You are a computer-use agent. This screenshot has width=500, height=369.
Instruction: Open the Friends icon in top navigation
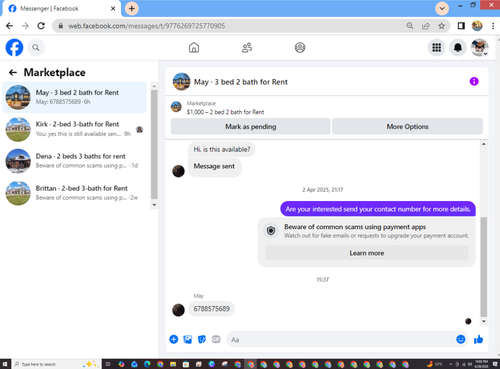click(x=247, y=48)
